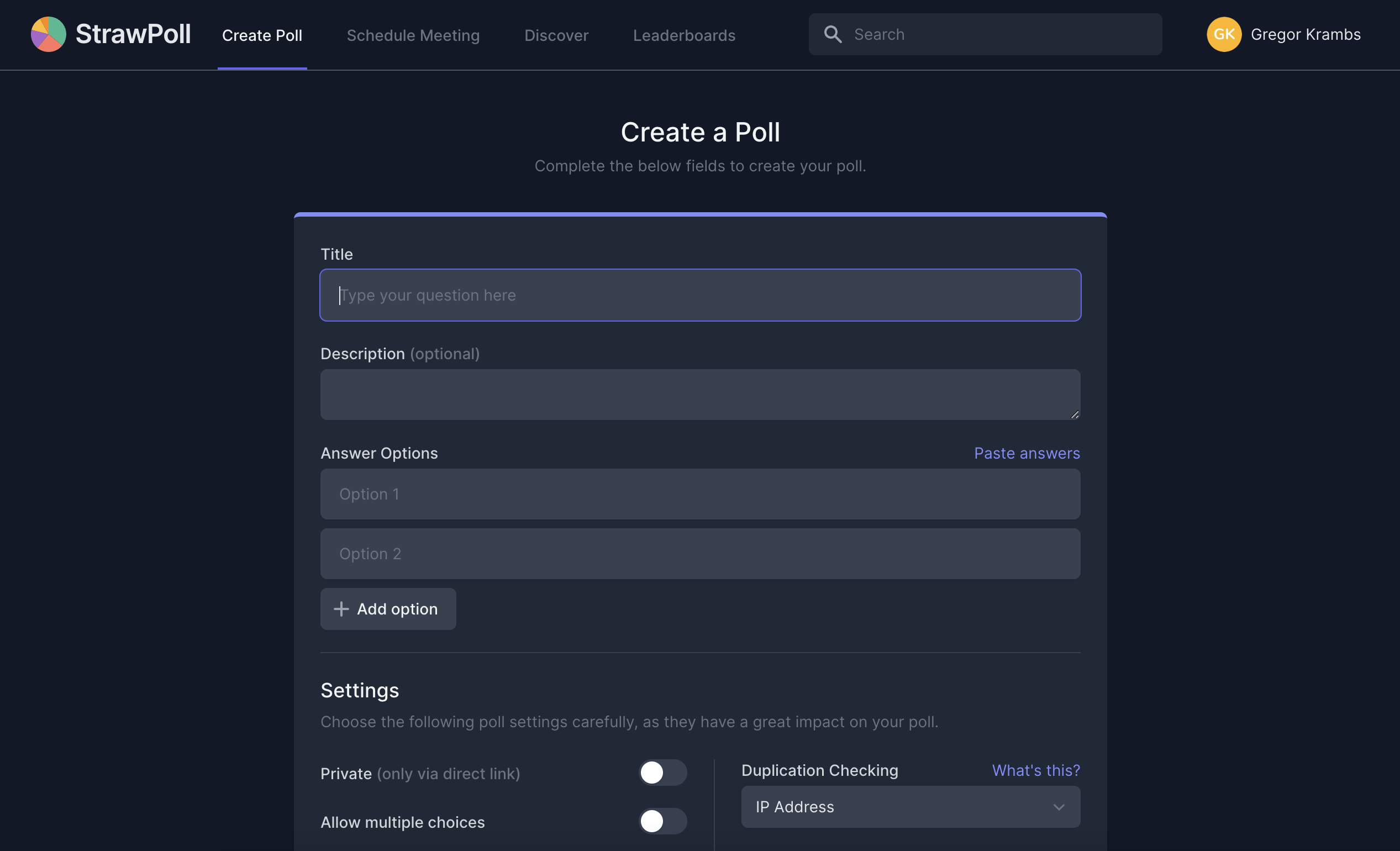The height and width of the screenshot is (851, 1400).
Task: Click the Discover navigation icon
Action: click(x=556, y=34)
